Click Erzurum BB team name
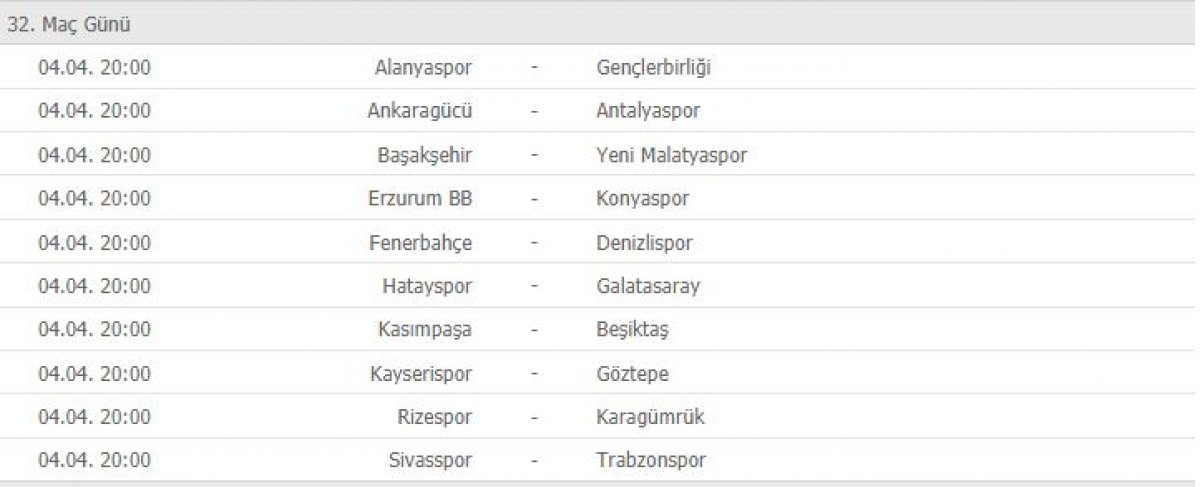 [x=420, y=198]
